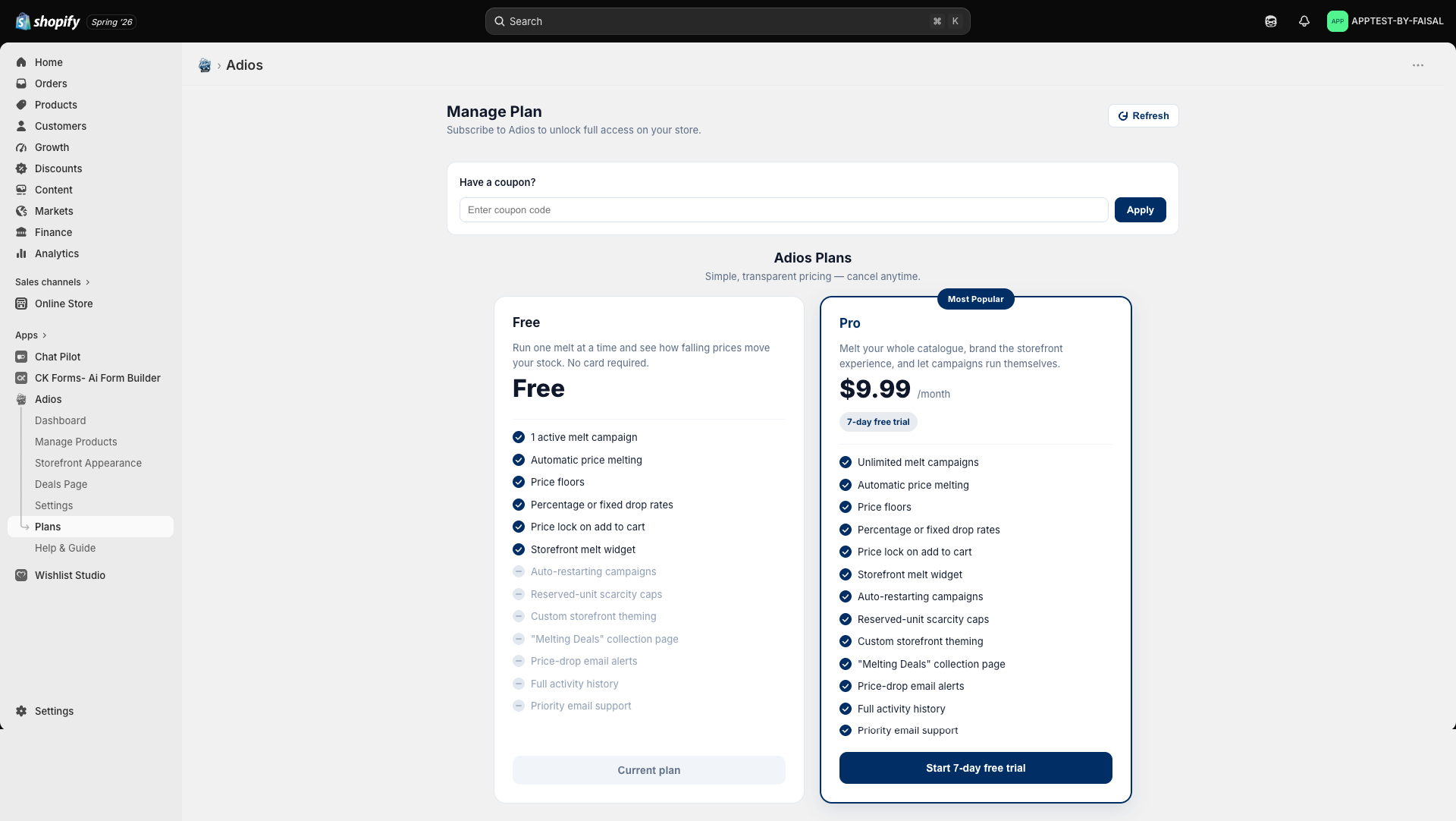Click "Unlimited melt campaigns" feature text
Image resolution: width=1456 pixels, height=821 pixels.
[x=918, y=462]
